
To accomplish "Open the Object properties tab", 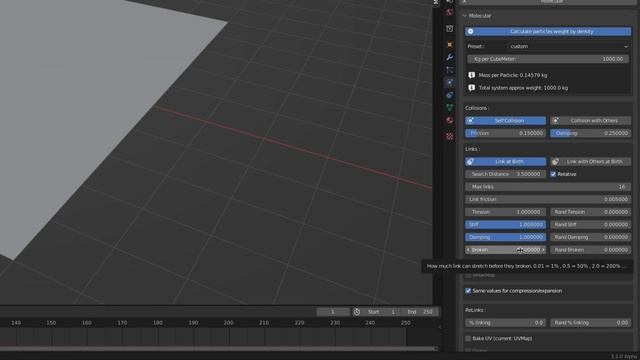I will 449,44.
